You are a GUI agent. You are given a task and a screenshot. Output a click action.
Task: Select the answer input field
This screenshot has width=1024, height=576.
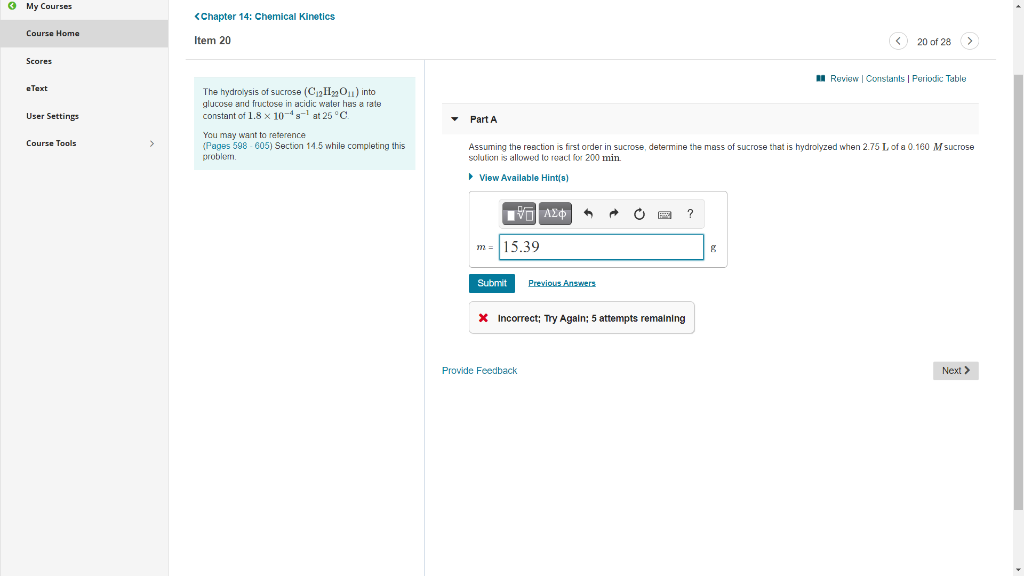pos(600,246)
